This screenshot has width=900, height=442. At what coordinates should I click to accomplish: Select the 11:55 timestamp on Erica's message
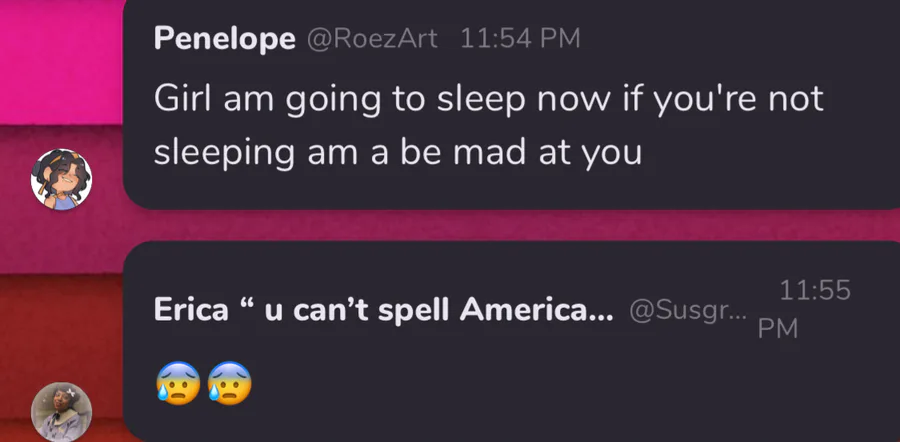click(x=814, y=291)
